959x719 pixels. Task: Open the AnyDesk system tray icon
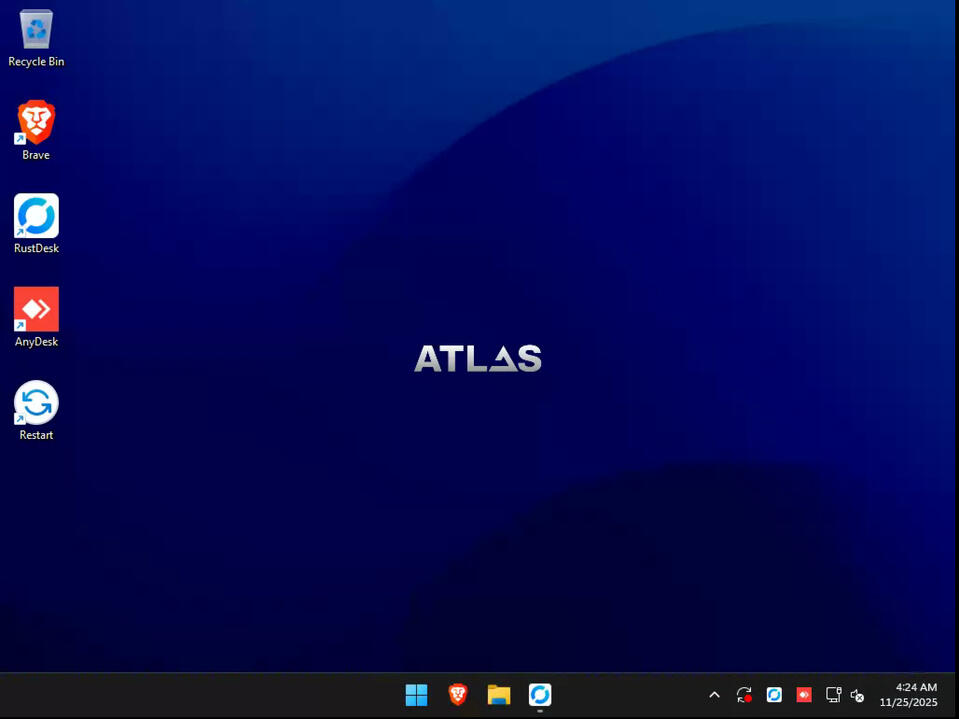803,695
